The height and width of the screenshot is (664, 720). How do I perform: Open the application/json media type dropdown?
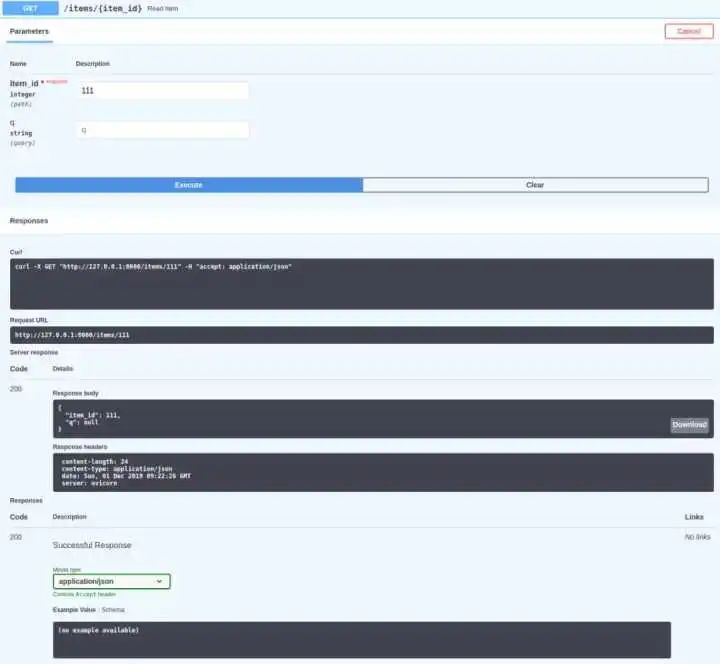click(112, 581)
